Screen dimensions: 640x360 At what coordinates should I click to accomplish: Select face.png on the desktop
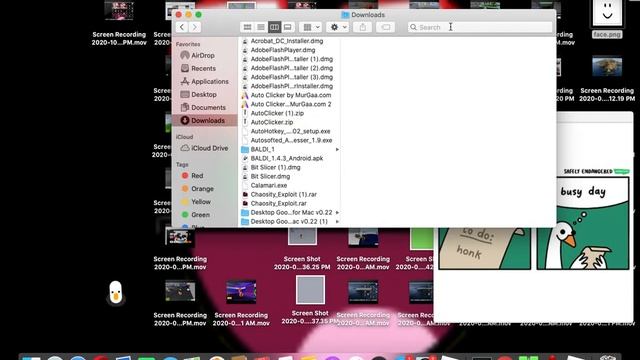607,19
